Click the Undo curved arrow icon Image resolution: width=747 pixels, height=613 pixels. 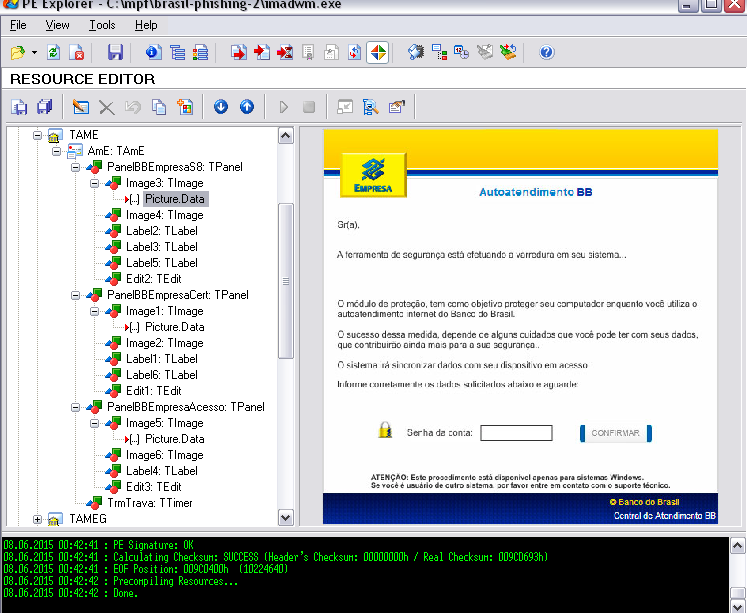tap(132, 107)
